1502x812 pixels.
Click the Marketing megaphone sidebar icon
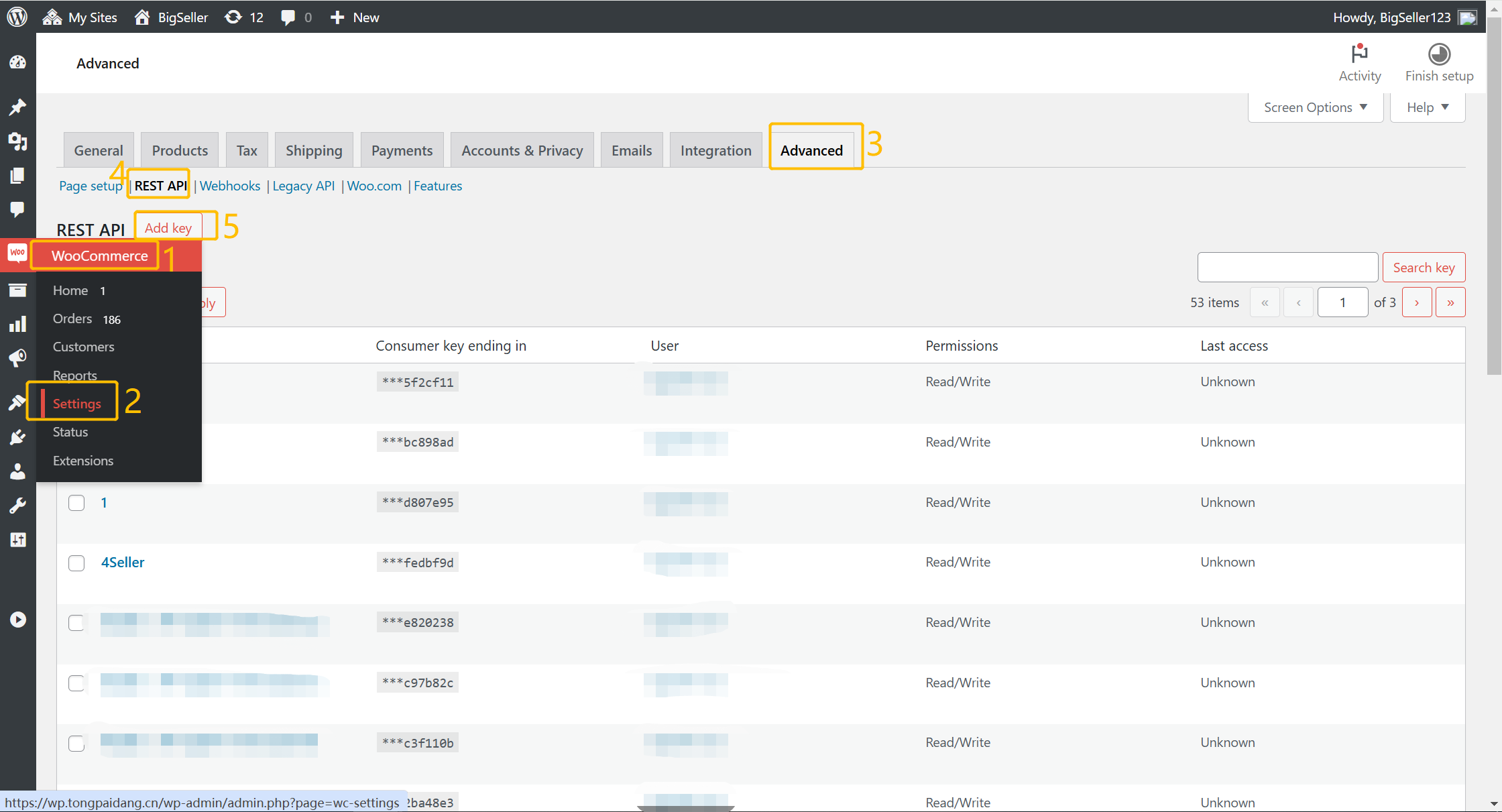pyautogui.click(x=17, y=357)
